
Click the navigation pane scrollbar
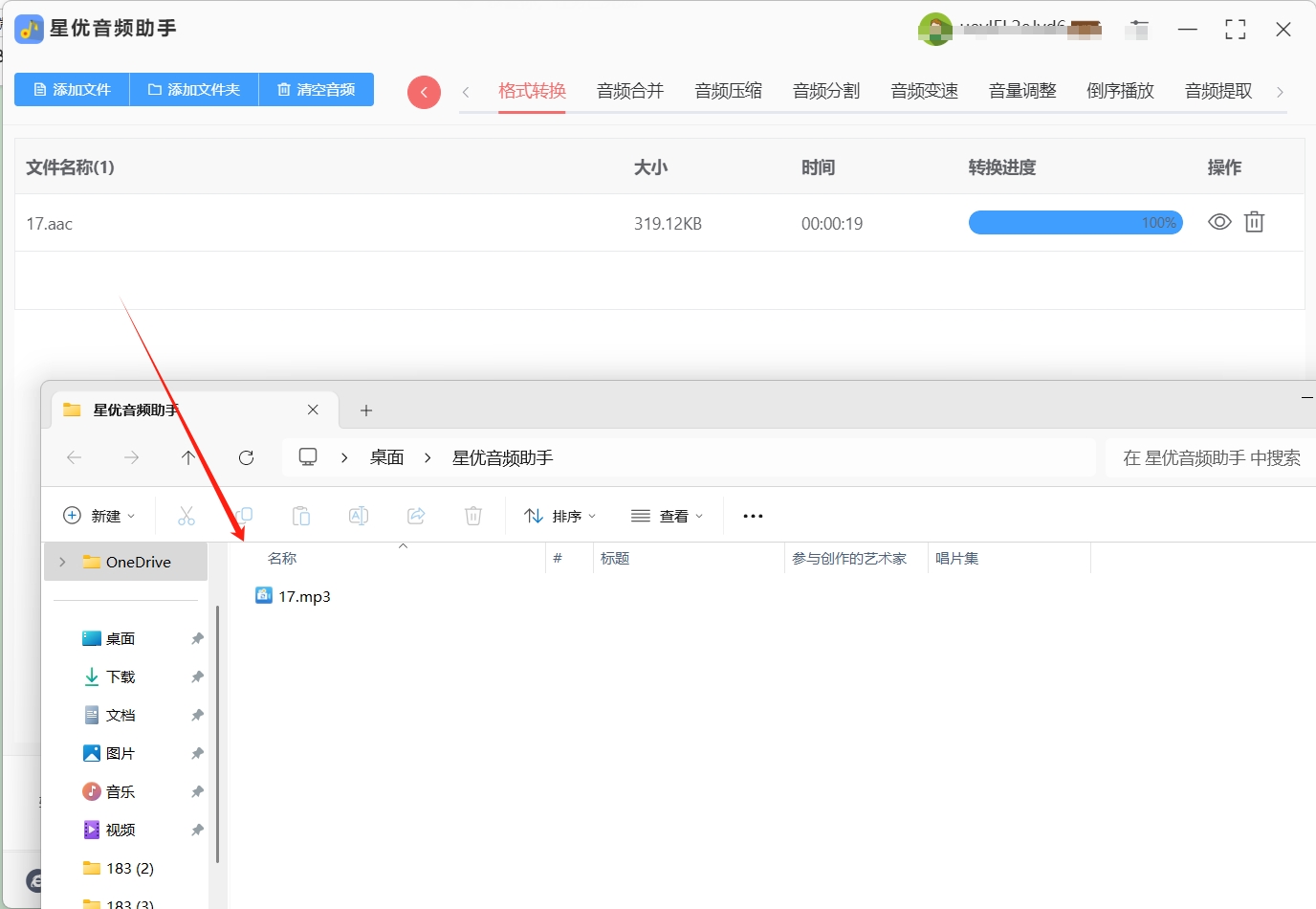(x=218, y=735)
